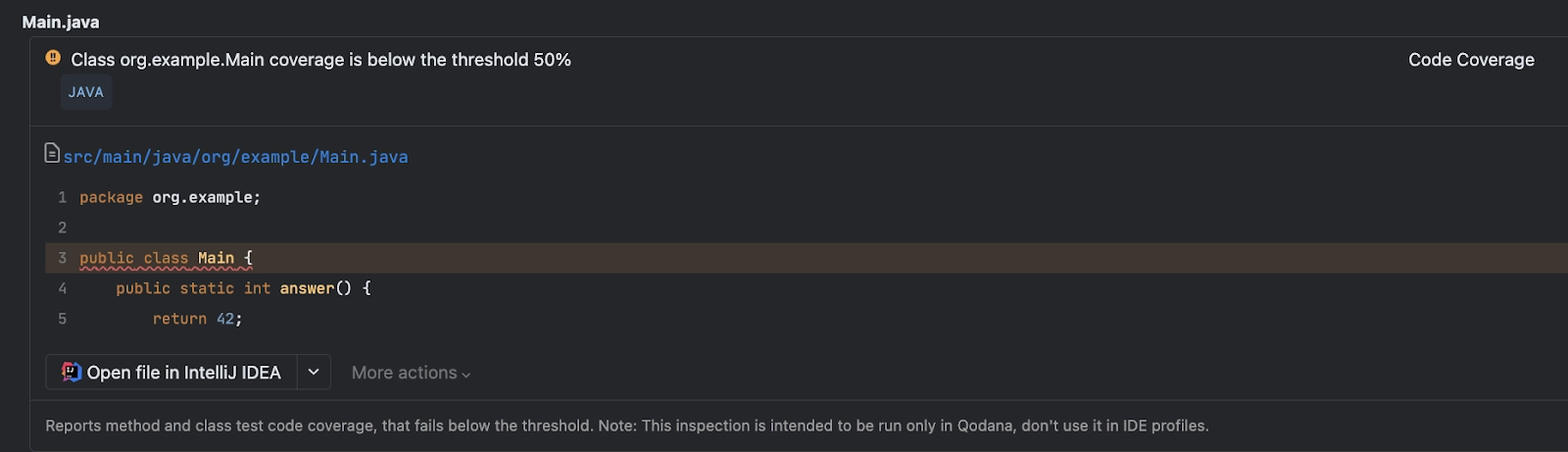
Task: Click Open file in IntelliJ IDEA button
Action: (x=171, y=372)
